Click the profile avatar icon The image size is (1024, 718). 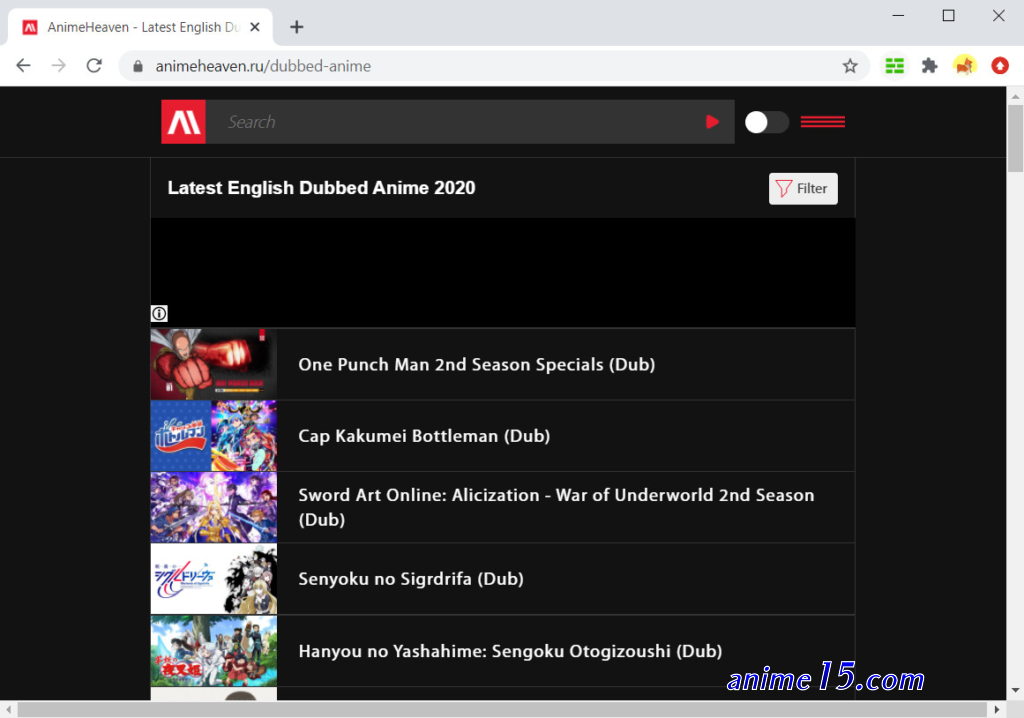click(x=965, y=65)
